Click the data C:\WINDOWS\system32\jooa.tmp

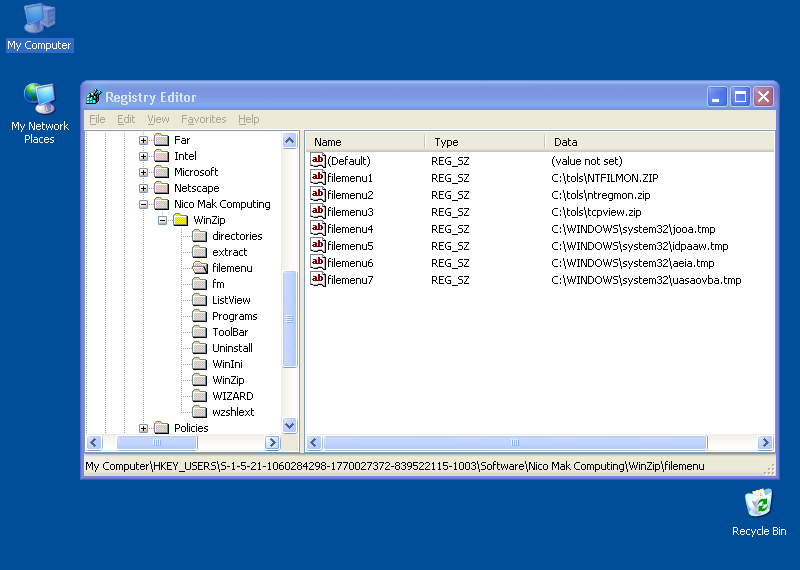(x=633, y=229)
